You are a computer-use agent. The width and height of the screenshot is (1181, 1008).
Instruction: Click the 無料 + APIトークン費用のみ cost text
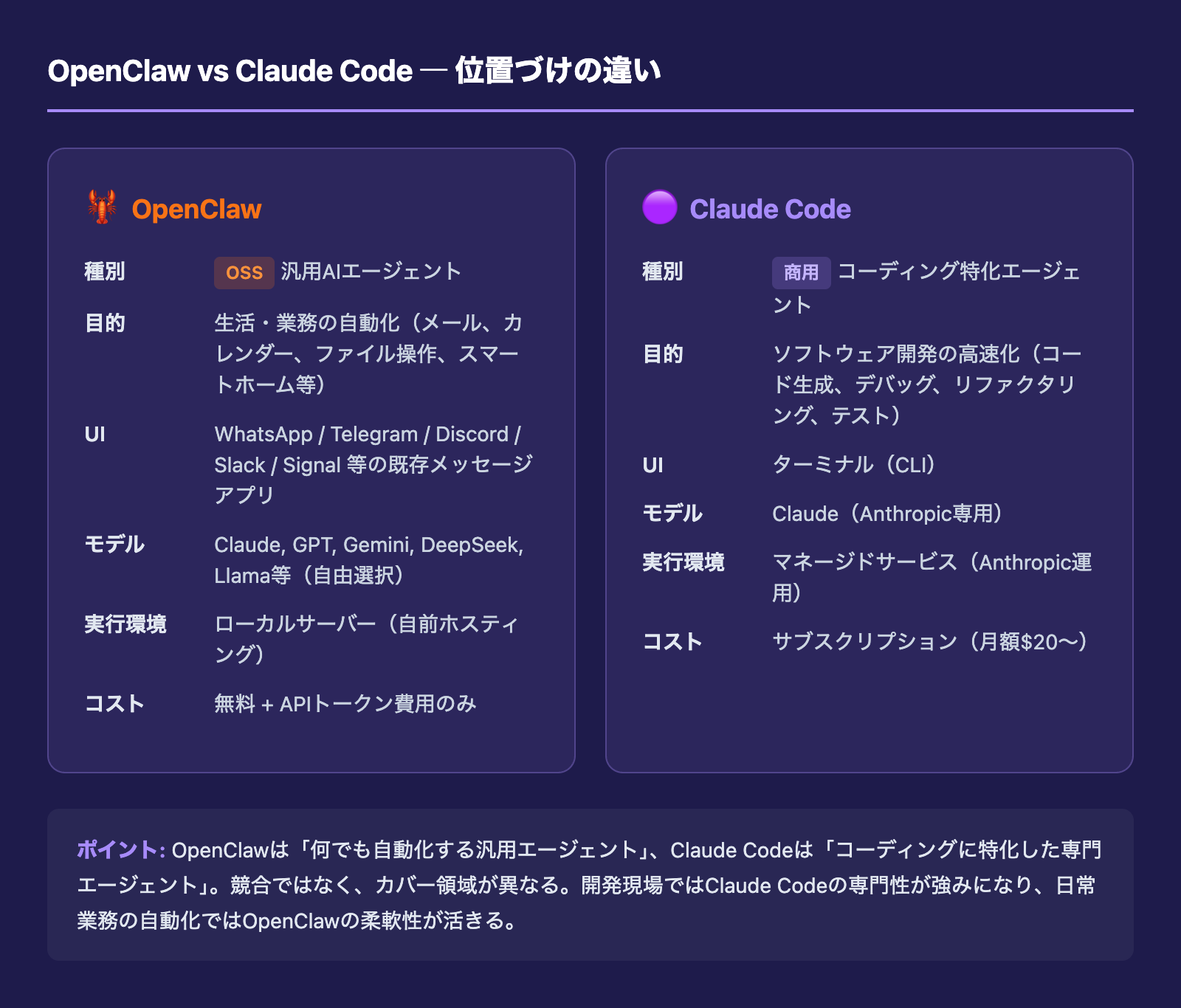coord(345,705)
